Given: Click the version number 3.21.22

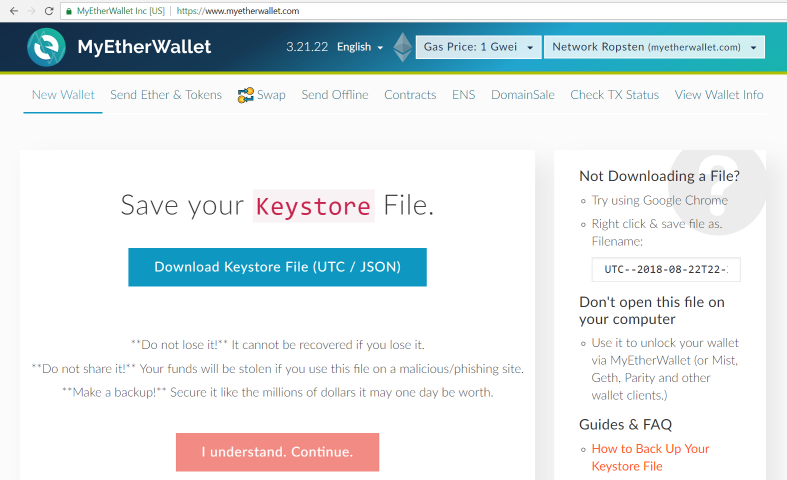Looking at the screenshot, I should pyautogui.click(x=307, y=47).
